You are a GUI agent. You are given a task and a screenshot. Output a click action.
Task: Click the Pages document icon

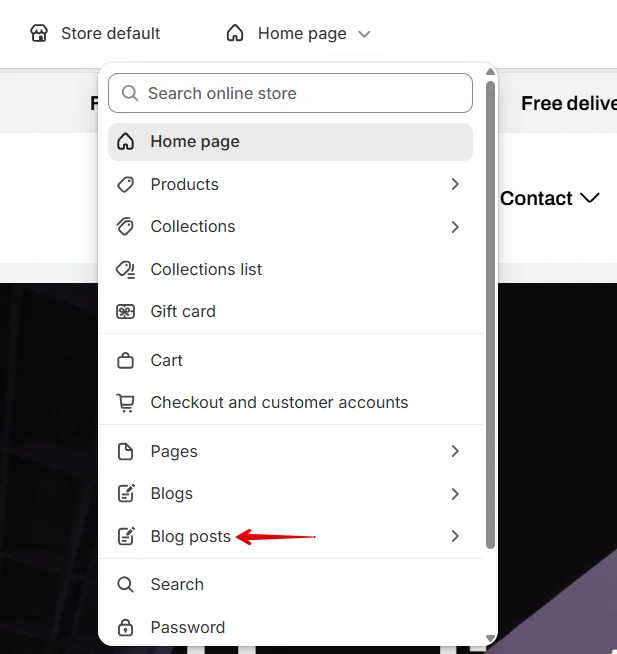coord(126,451)
